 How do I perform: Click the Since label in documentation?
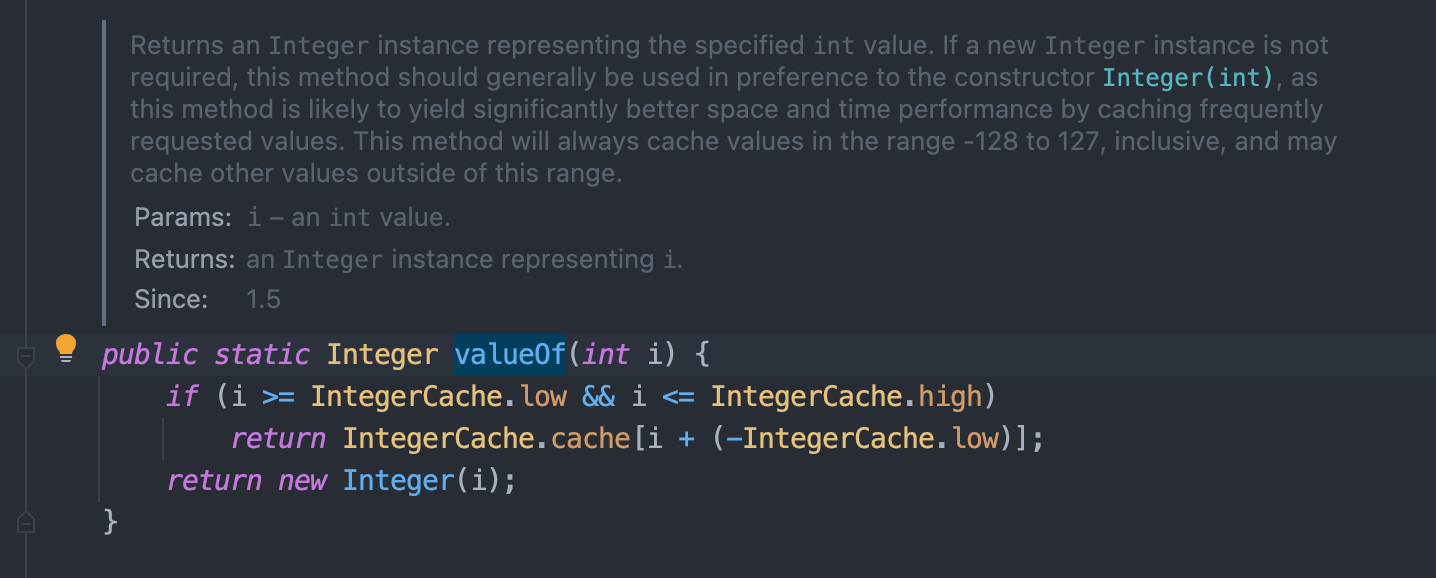171,299
